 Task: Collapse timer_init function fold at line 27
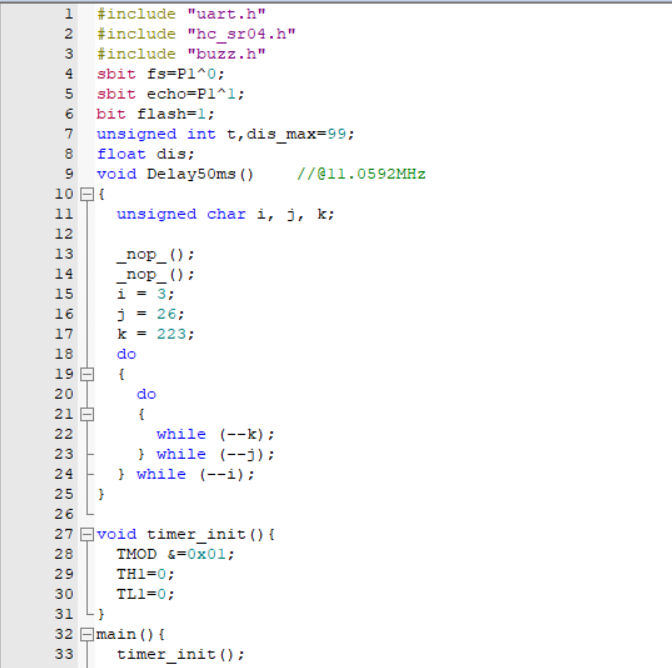pyautogui.click(x=87, y=534)
